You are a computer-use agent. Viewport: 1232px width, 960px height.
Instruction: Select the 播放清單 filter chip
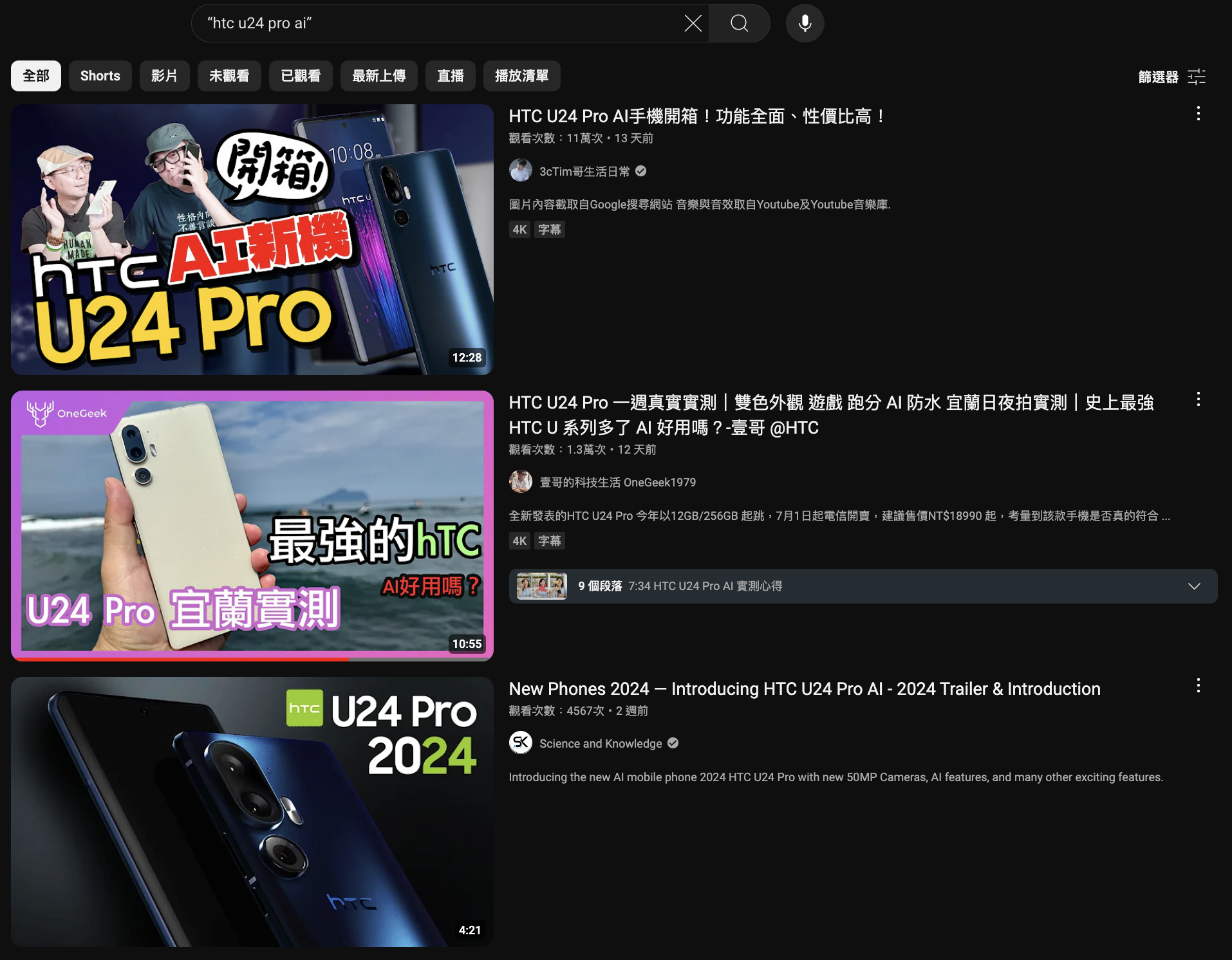click(521, 76)
